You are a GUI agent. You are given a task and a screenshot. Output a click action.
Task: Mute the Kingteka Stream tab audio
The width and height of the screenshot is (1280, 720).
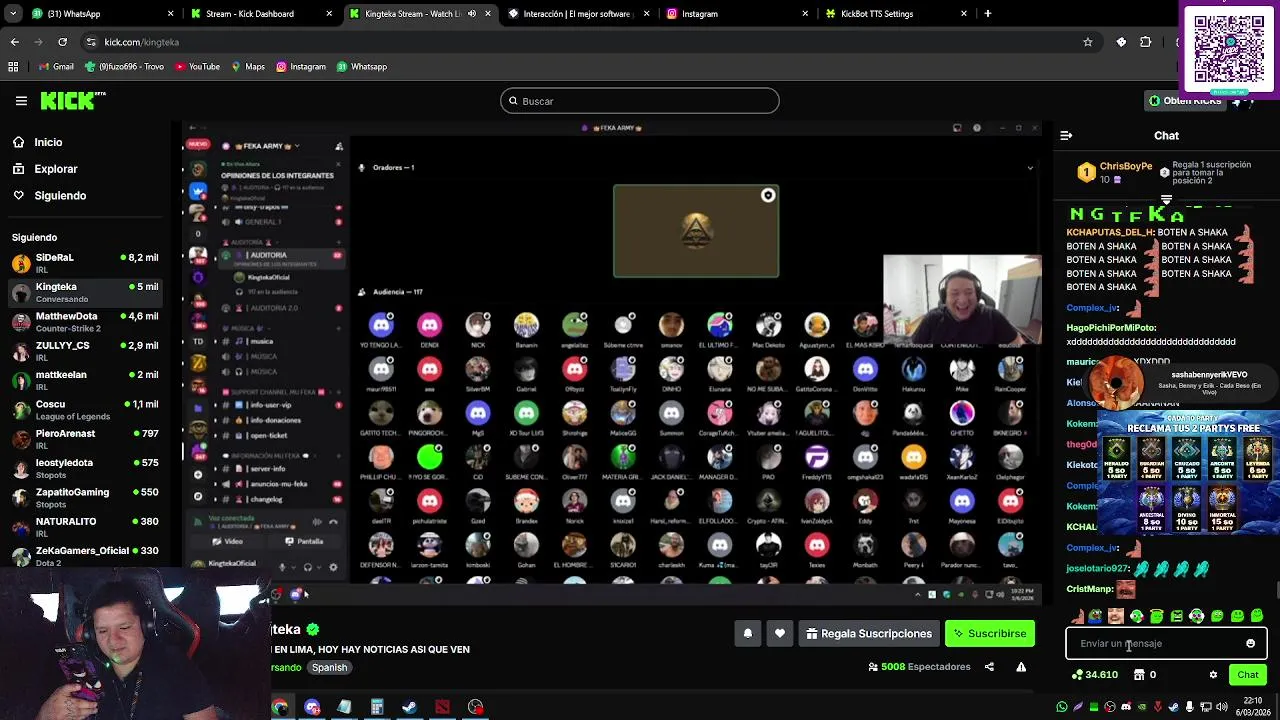[x=472, y=14]
